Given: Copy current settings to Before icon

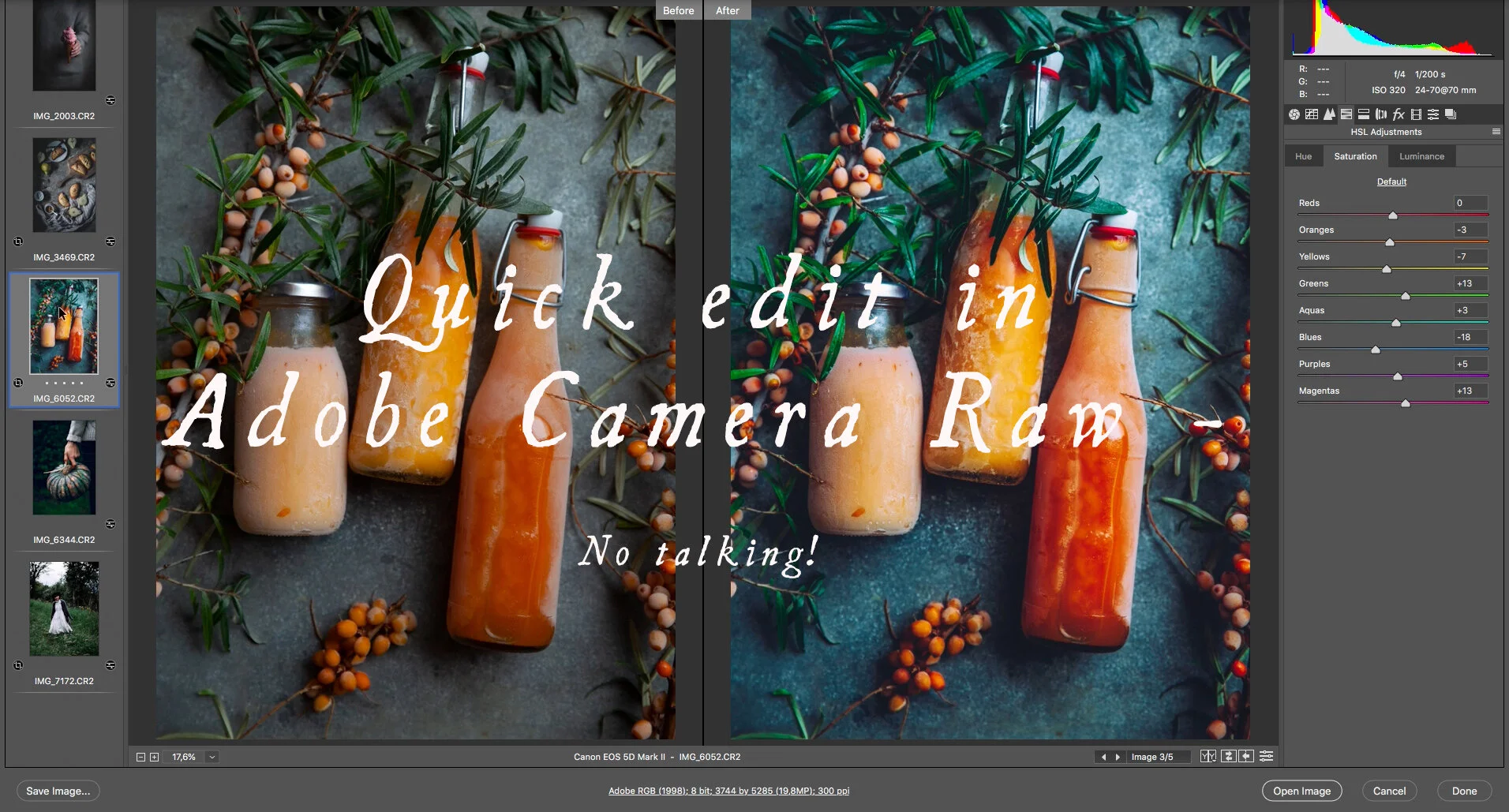Looking at the screenshot, I should point(1247,756).
